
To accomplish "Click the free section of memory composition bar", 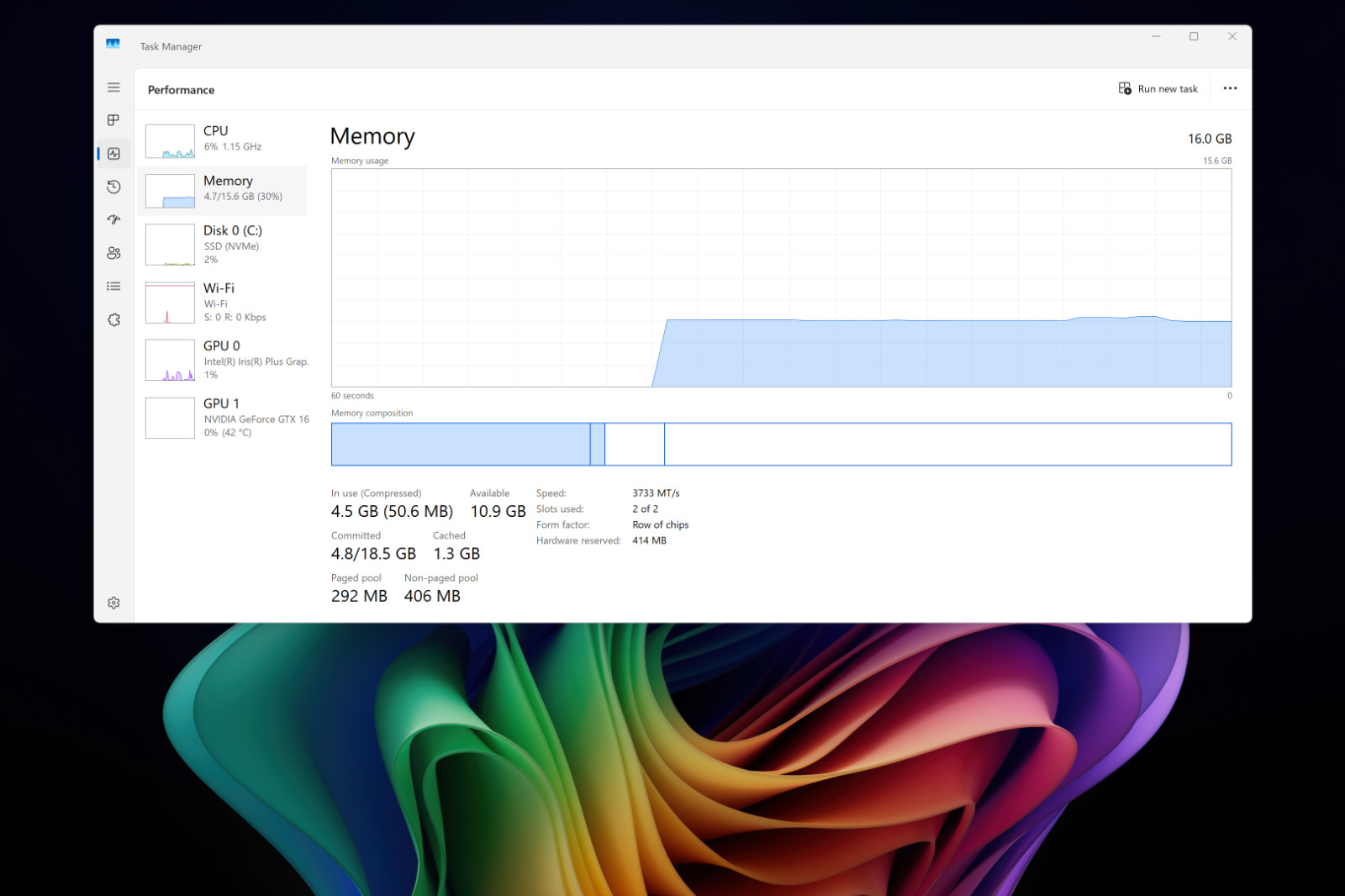I will [947, 444].
